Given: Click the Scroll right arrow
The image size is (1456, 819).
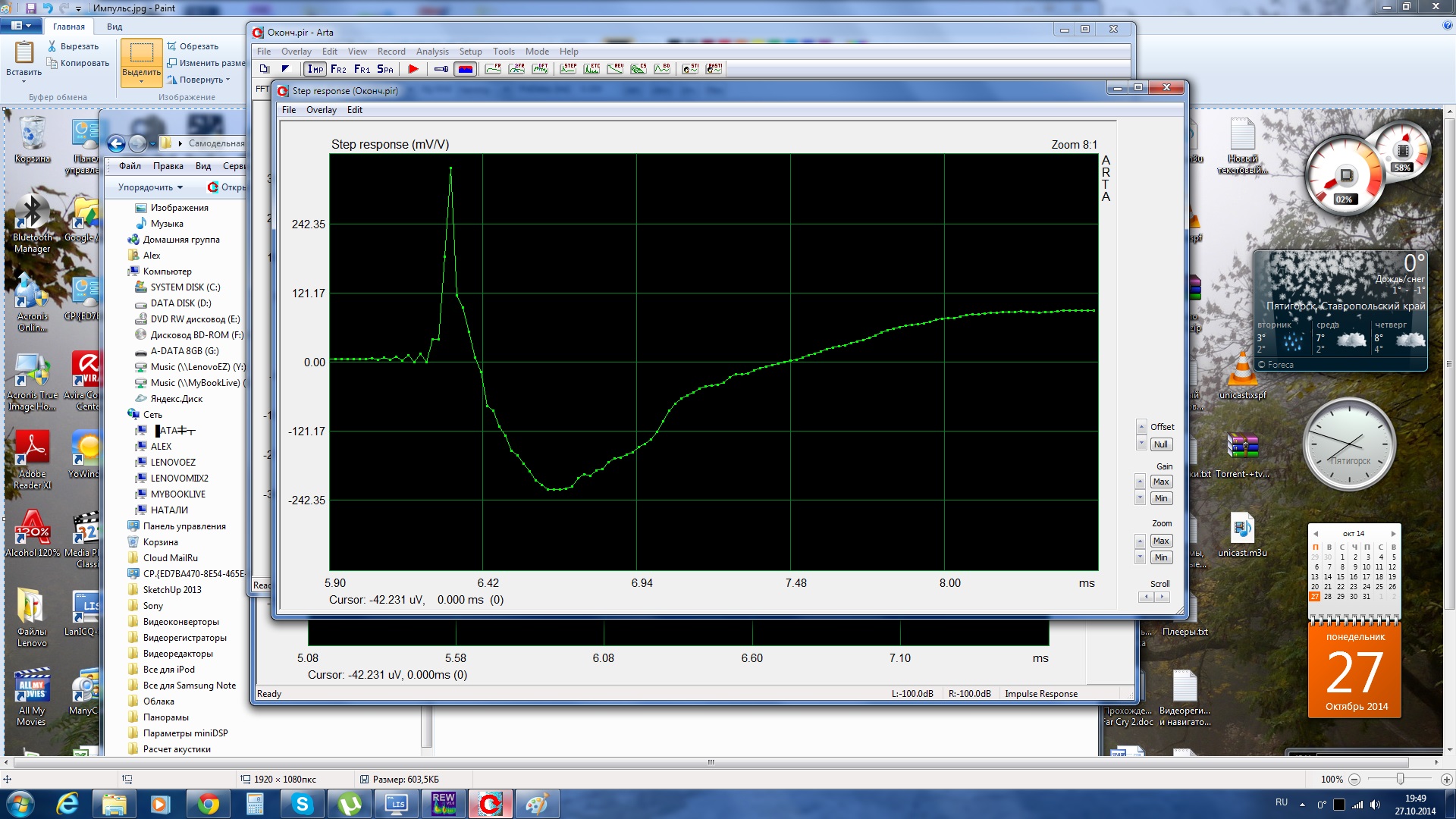Looking at the screenshot, I should pyautogui.click(x=1162, y=597).
